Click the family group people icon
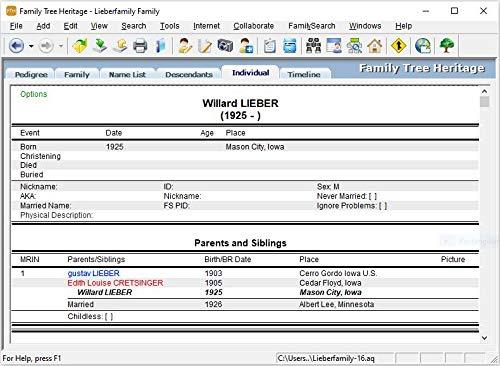This screenshot has width=500, height=366. [x=313, y=46]
